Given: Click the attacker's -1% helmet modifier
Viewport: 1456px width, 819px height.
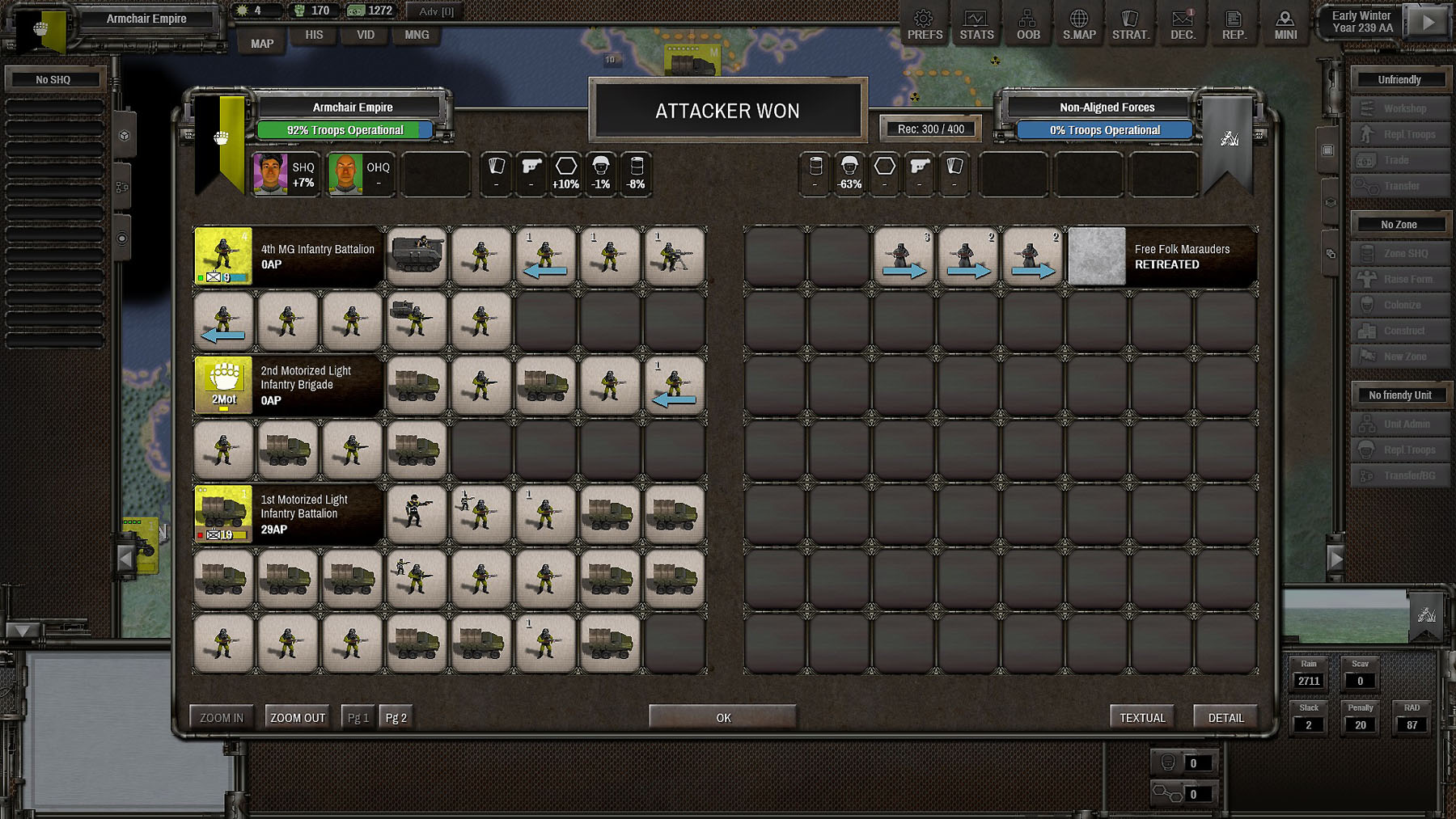Looking at the screenshot, I should coord(601,174).
